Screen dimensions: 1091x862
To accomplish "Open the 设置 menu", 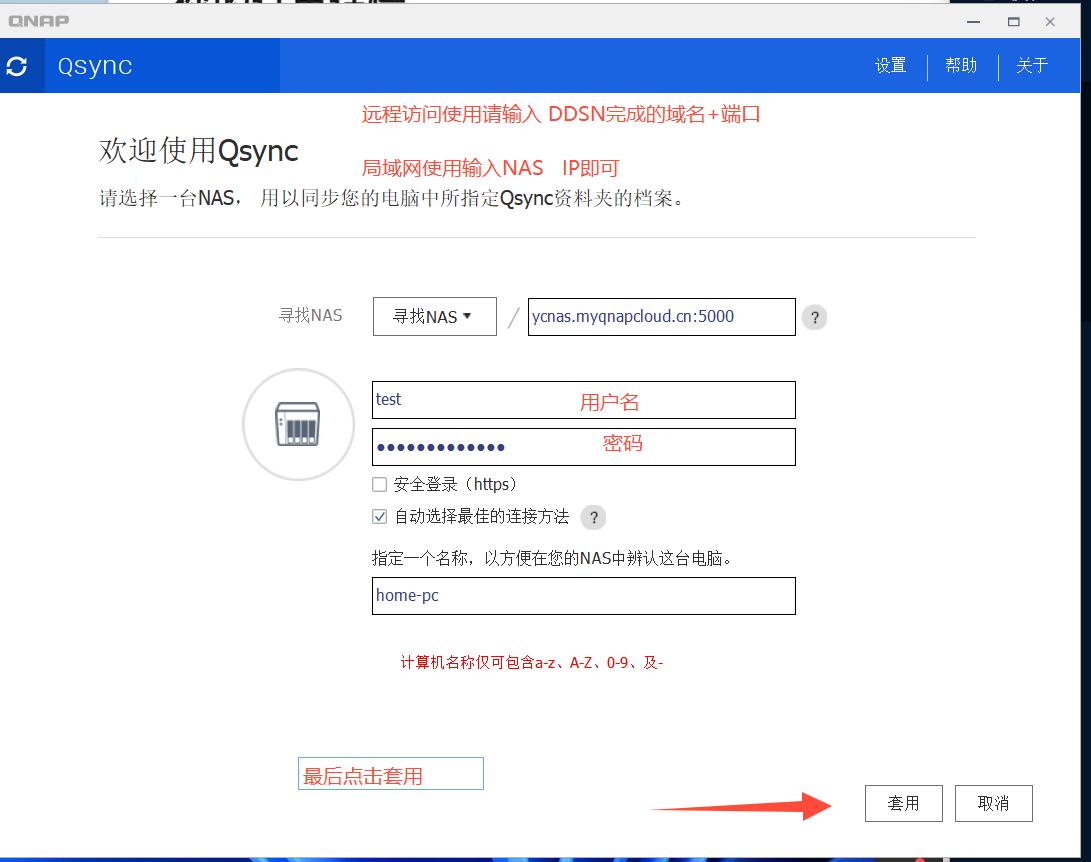I will [x=889, y=65].
